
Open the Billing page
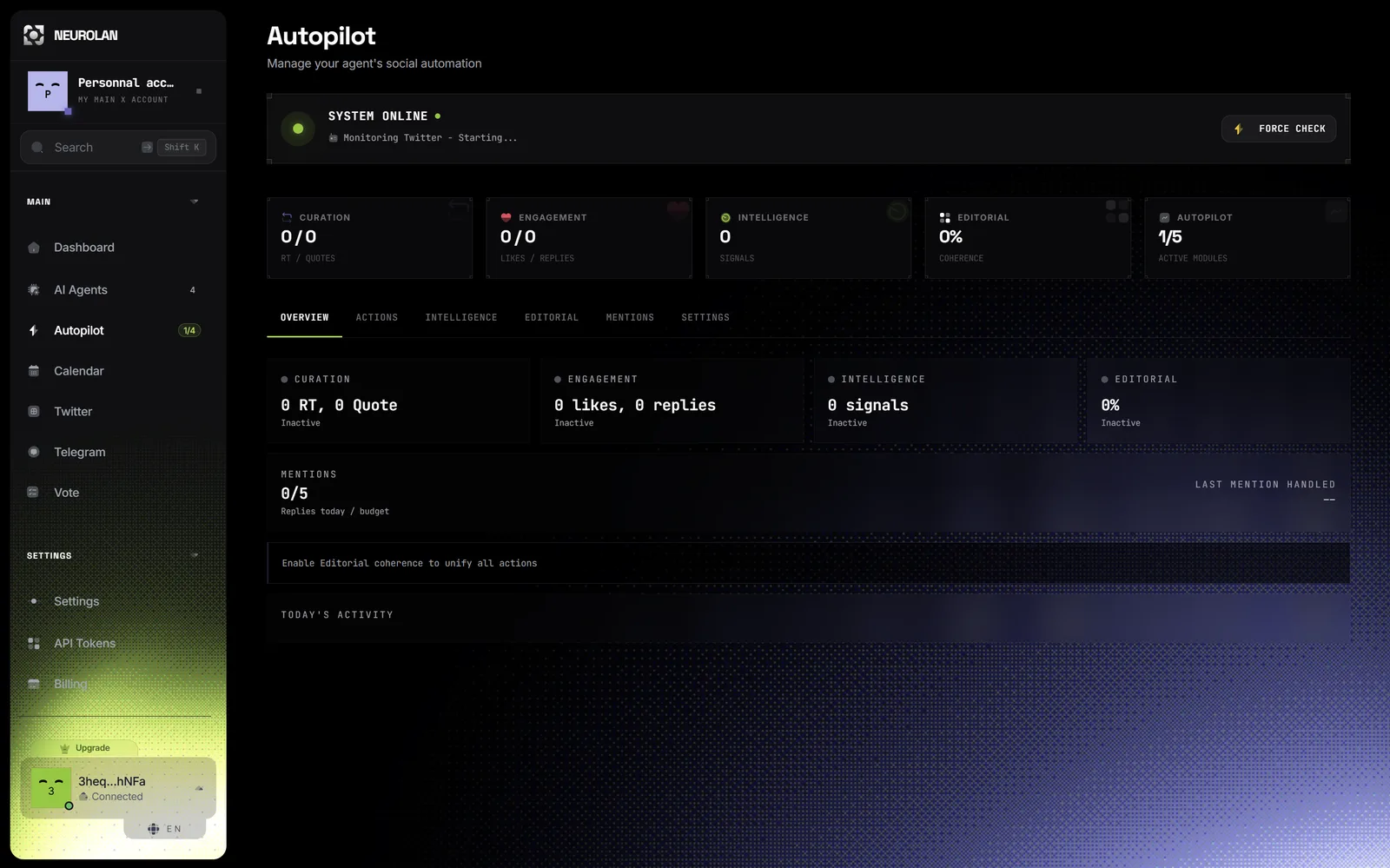coord(70,685)
